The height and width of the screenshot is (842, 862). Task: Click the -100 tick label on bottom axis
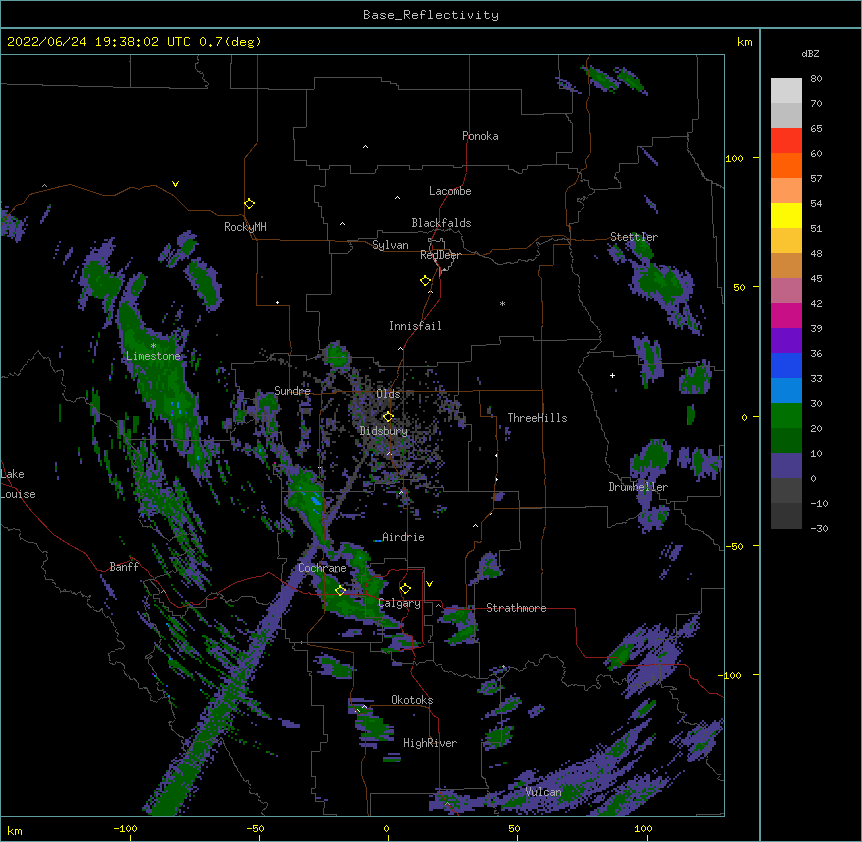125,829
